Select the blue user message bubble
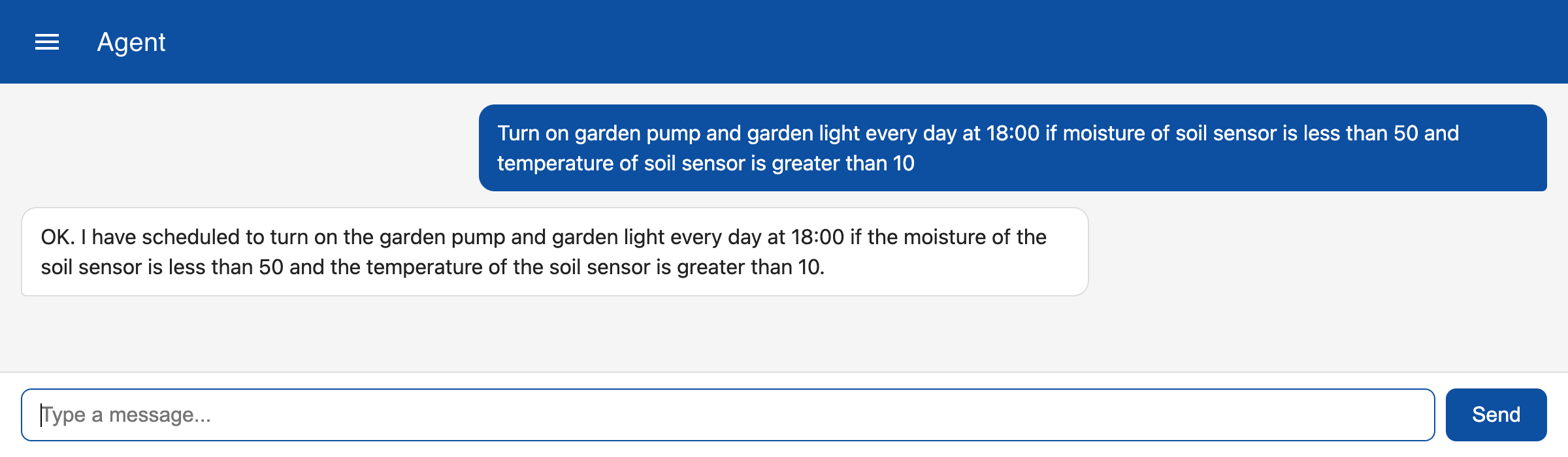The height and width of the screenshot is (457, 1568). click(1013, 148)
